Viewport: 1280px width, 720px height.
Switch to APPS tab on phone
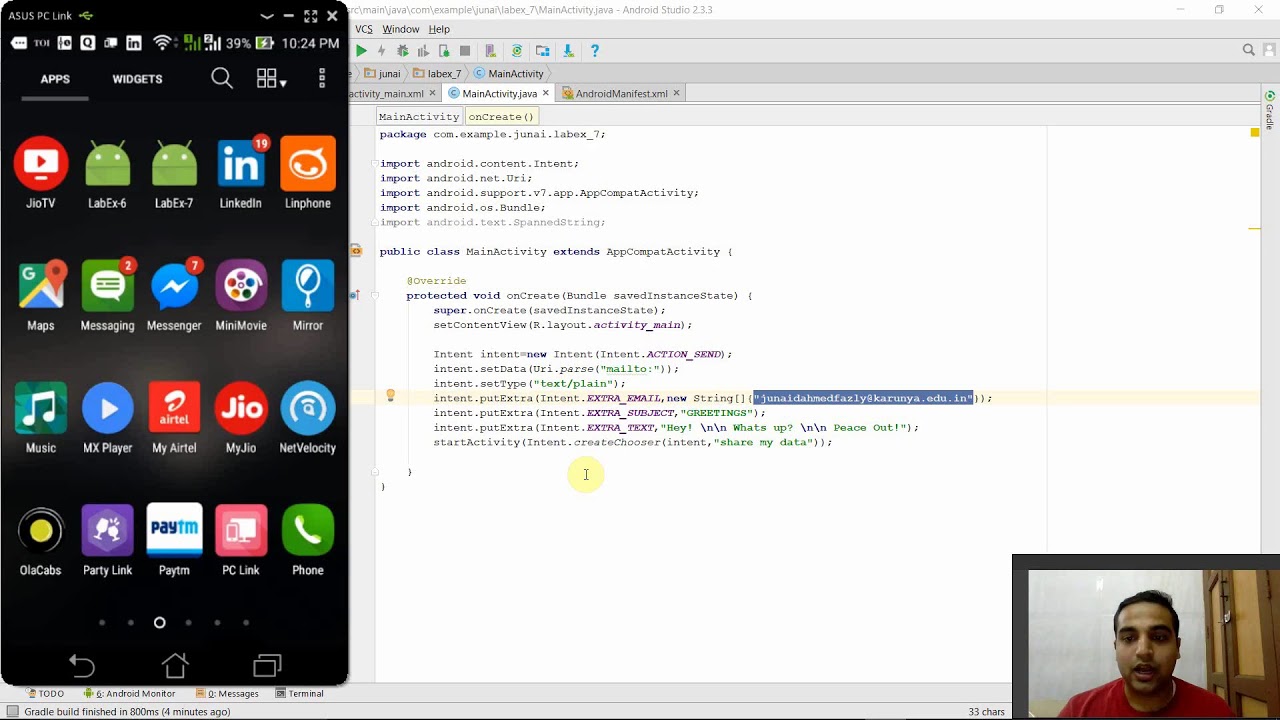(55, 79)
